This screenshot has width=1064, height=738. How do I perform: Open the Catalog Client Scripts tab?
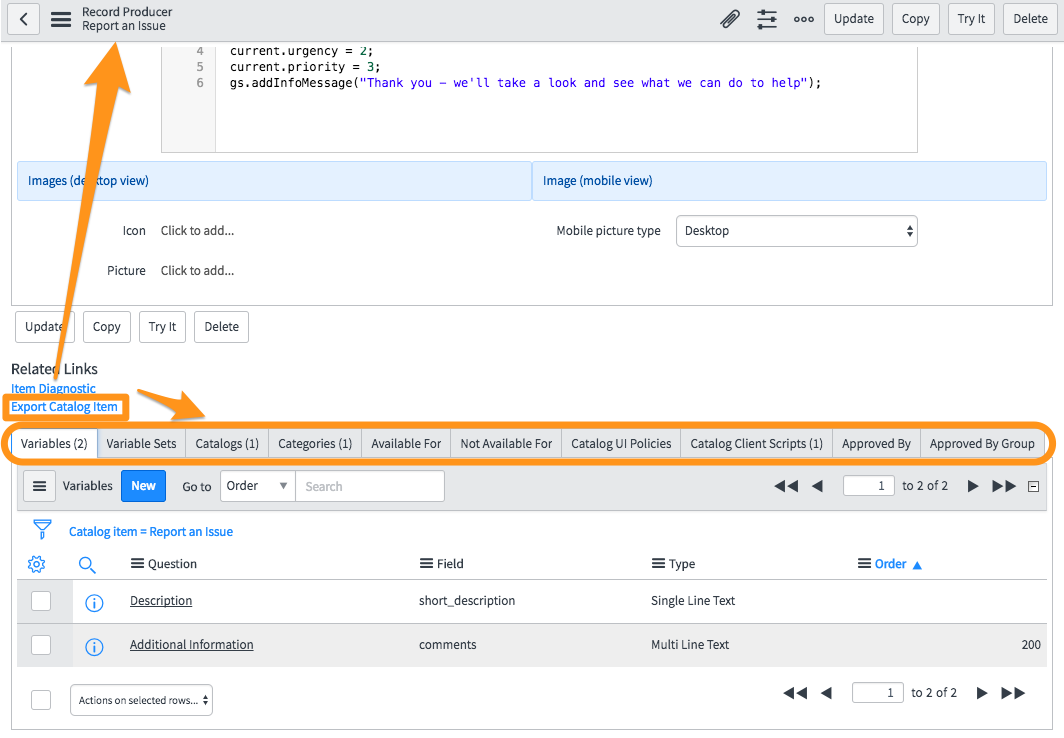(x=756, y=444)
